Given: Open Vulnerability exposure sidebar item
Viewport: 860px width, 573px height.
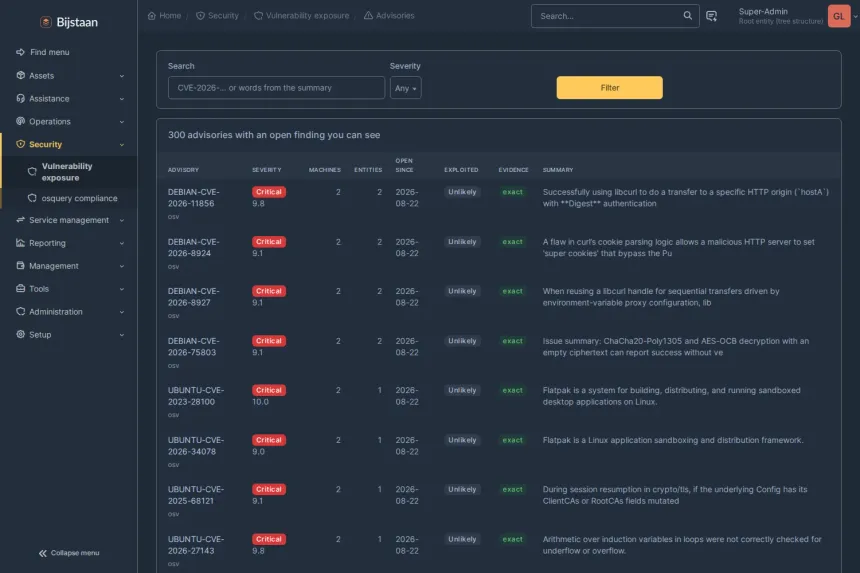Looking at the screenshot, I should click(69, 172).
